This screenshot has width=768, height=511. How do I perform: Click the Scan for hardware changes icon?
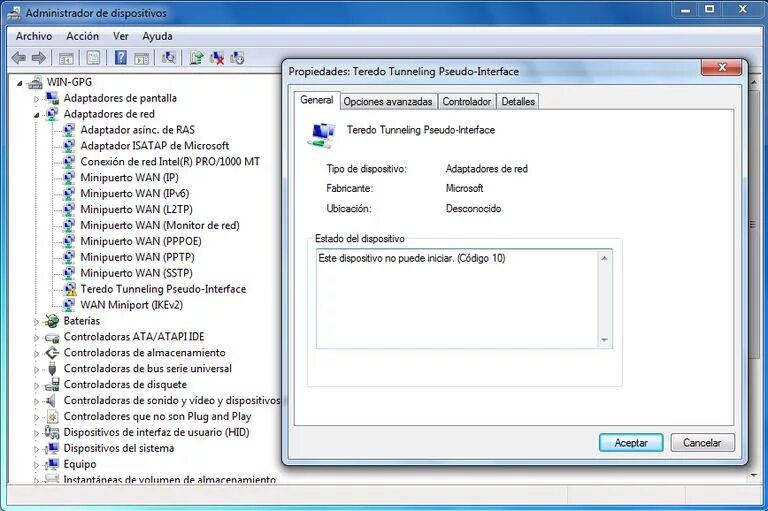[168, 58]
